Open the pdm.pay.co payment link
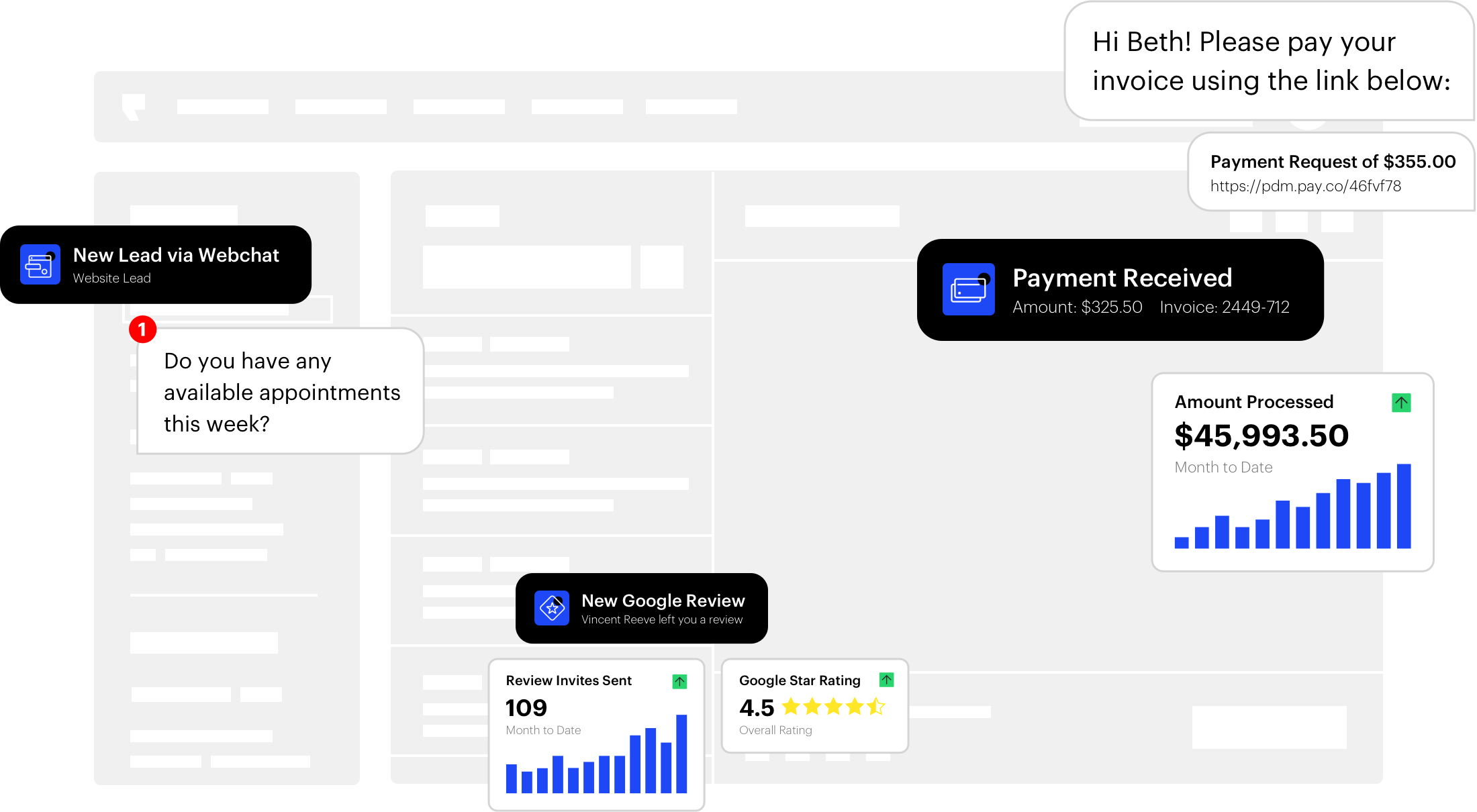The image size is (1477, 812). [x=1305, y=186]
